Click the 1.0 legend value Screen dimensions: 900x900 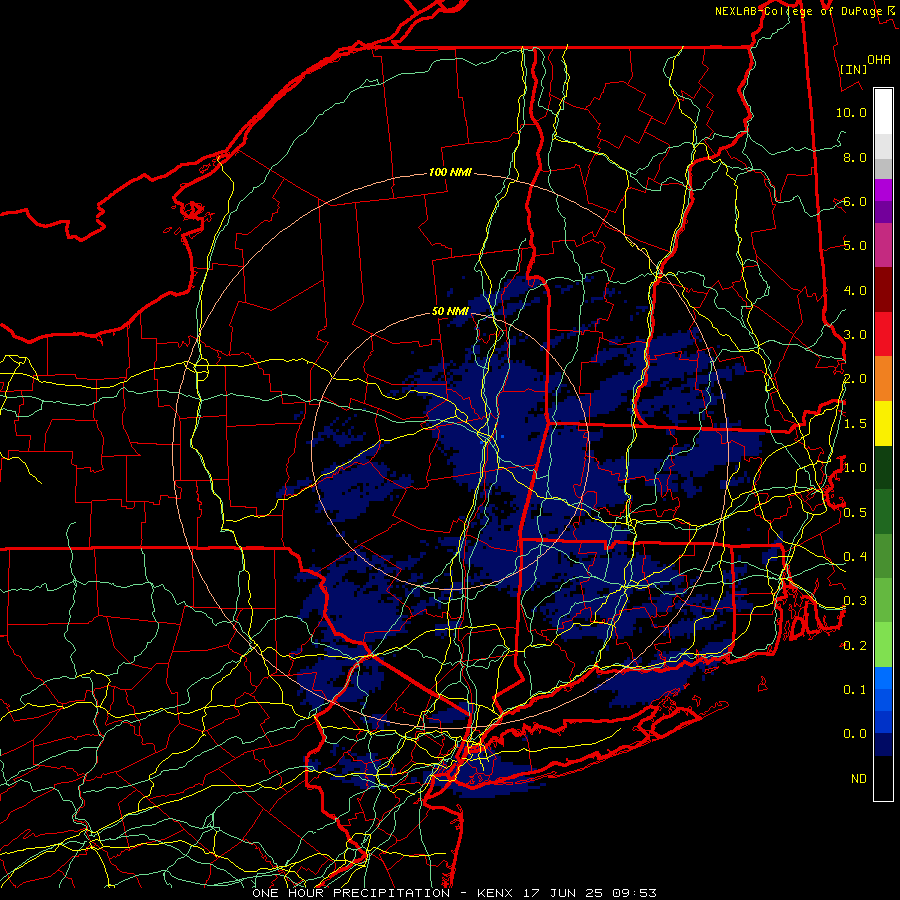(855, 468)
